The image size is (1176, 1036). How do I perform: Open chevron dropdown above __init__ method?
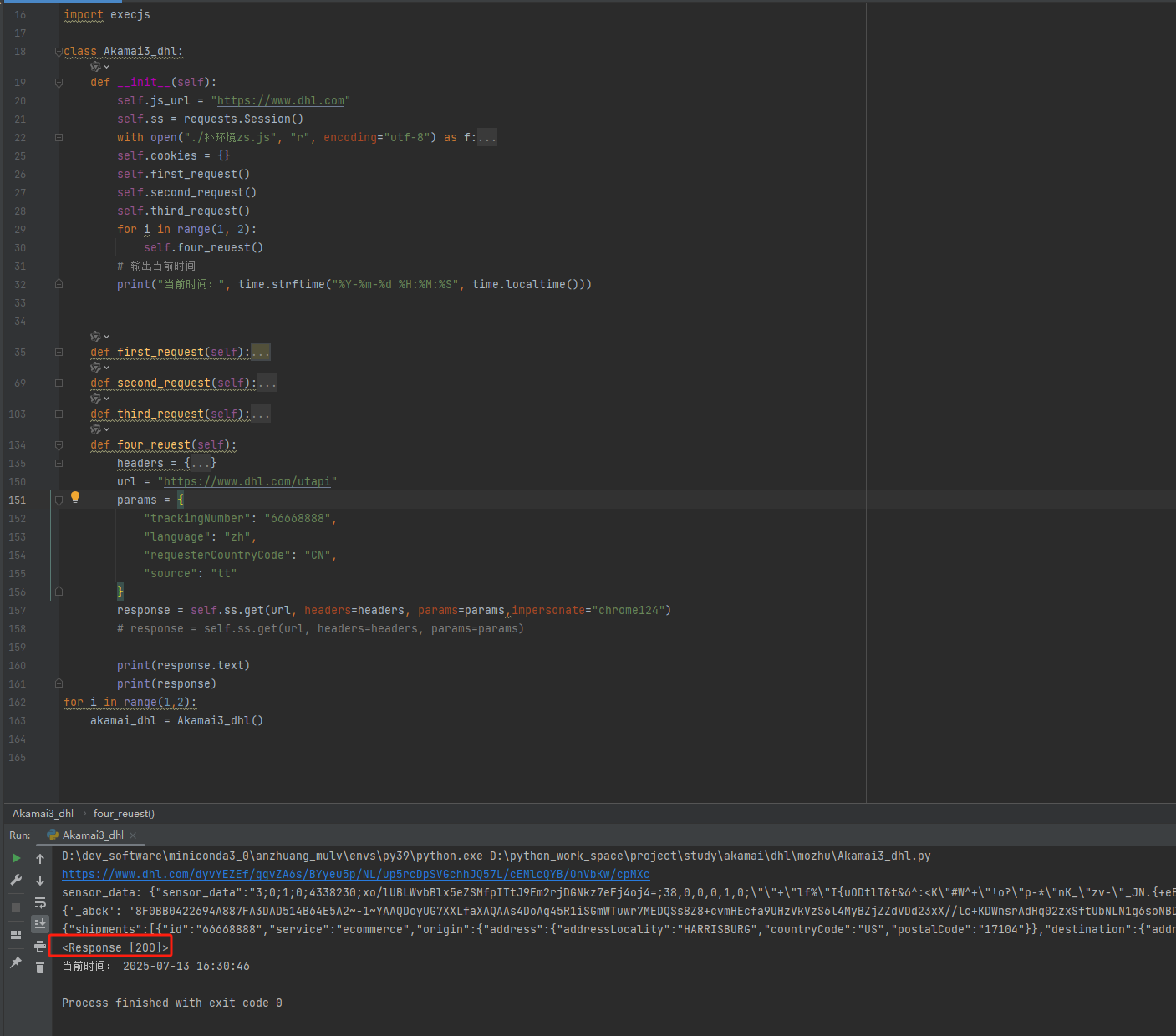[106, 67]
